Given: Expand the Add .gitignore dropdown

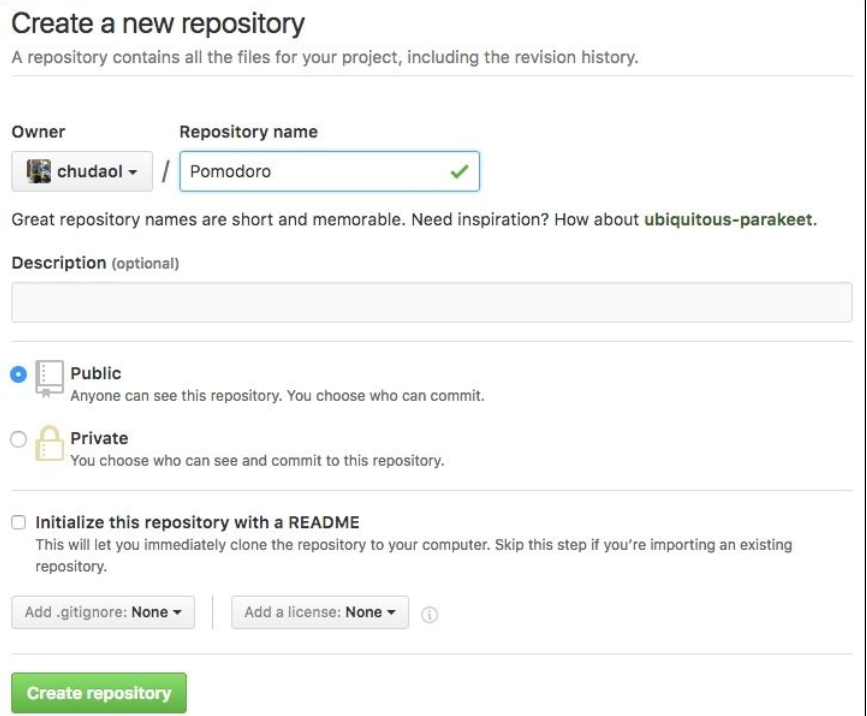Looking at the screenshot, I should click(x=103, y=612).
